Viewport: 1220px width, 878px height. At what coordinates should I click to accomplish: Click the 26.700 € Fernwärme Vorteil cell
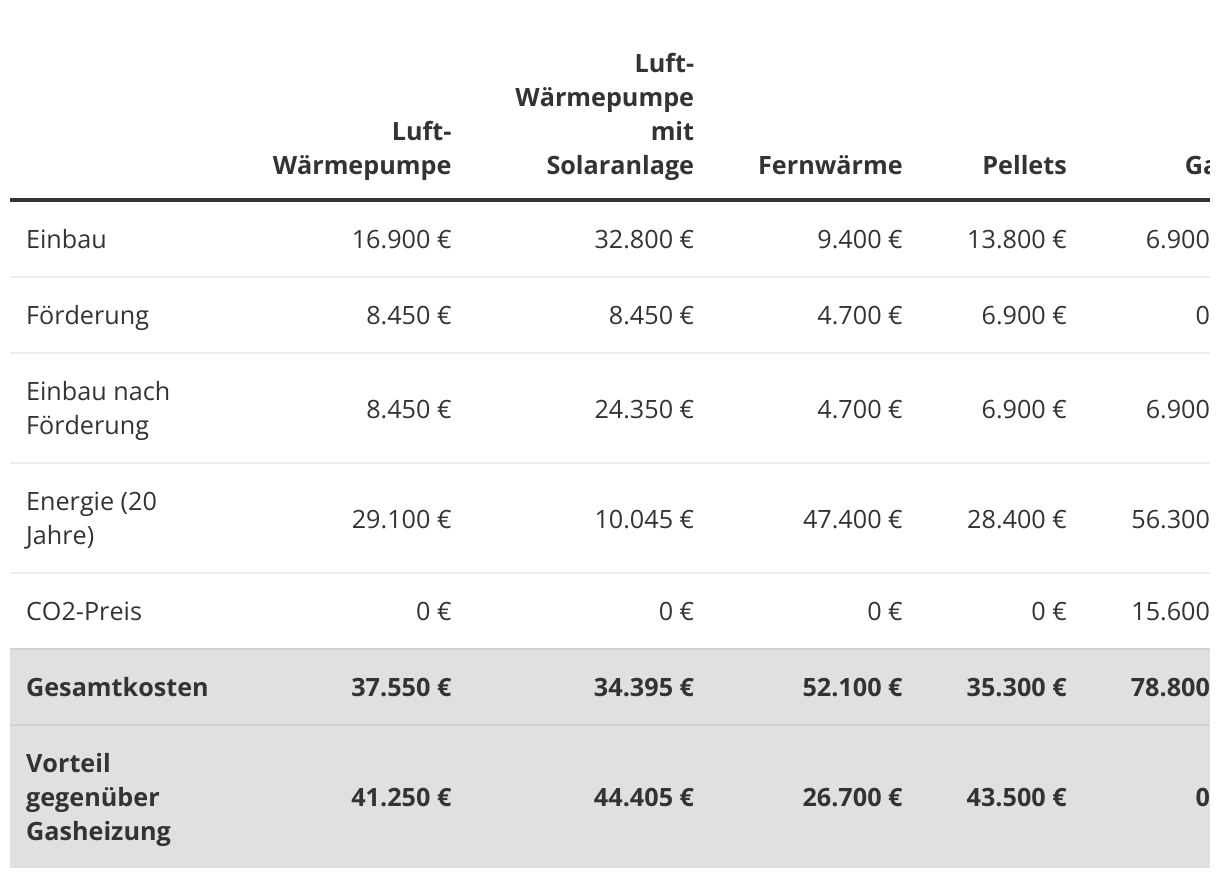pyautogui.click(x=853, y=797)
